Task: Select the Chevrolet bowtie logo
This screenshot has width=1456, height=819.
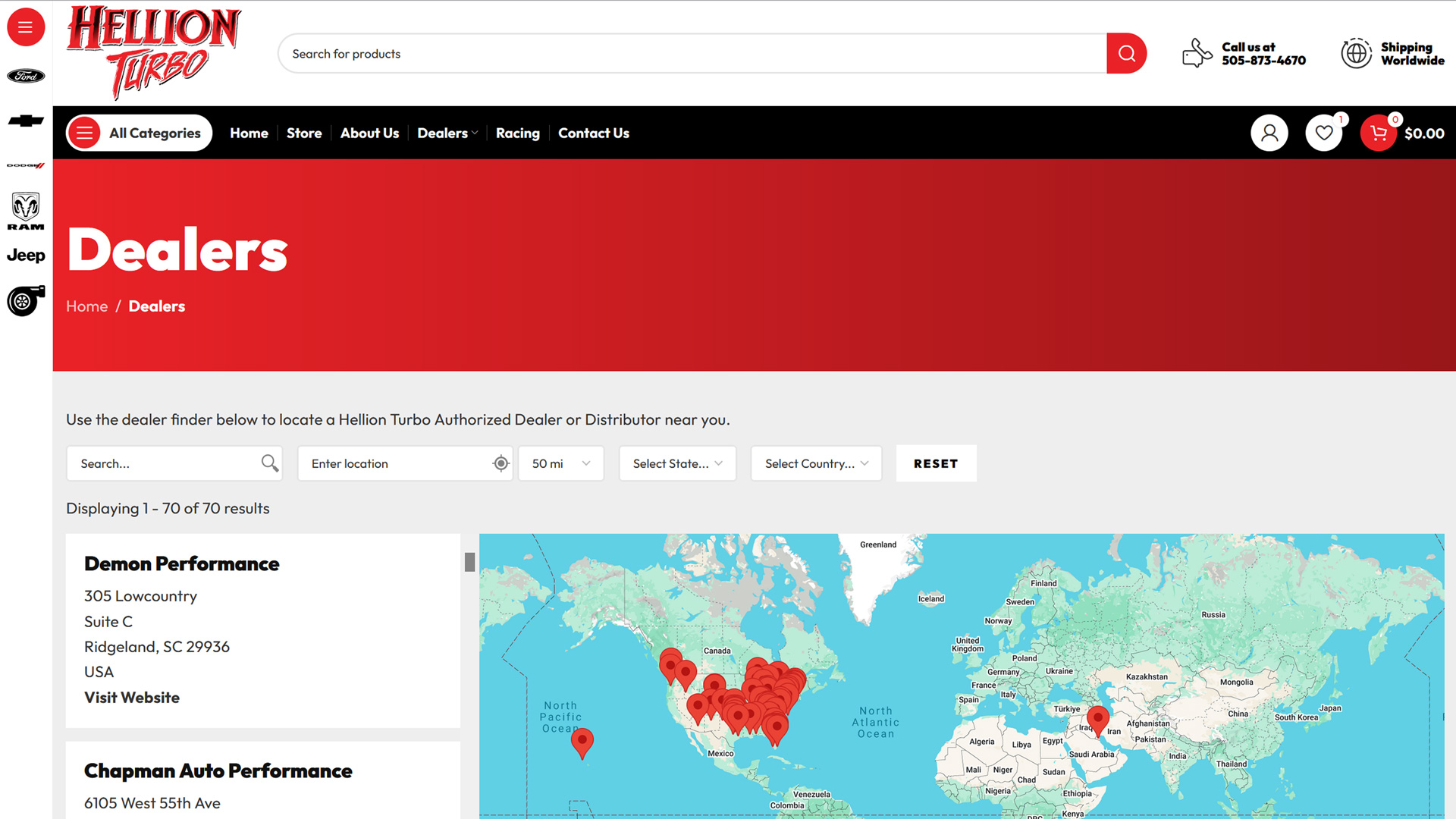Action: (26, 121)
